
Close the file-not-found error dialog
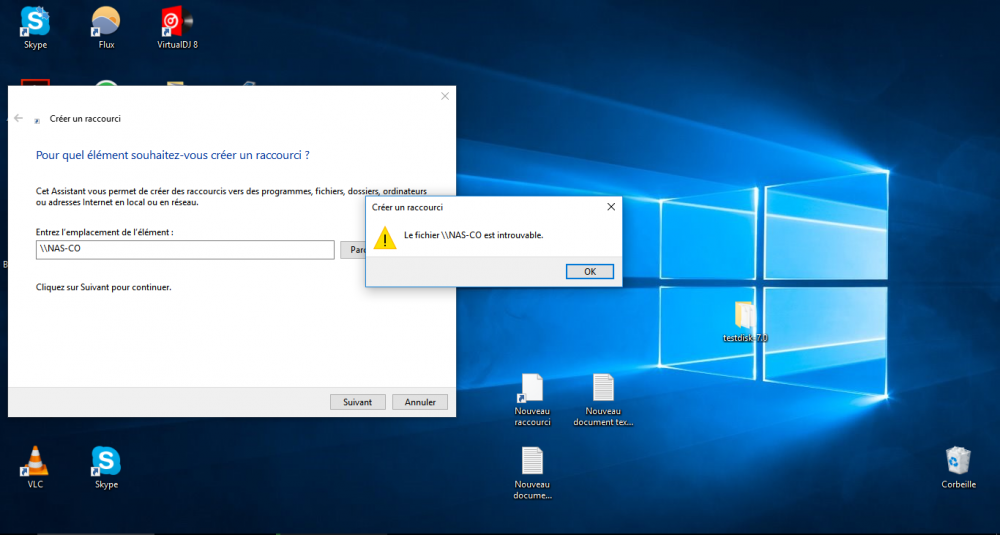tap(610, 207)
